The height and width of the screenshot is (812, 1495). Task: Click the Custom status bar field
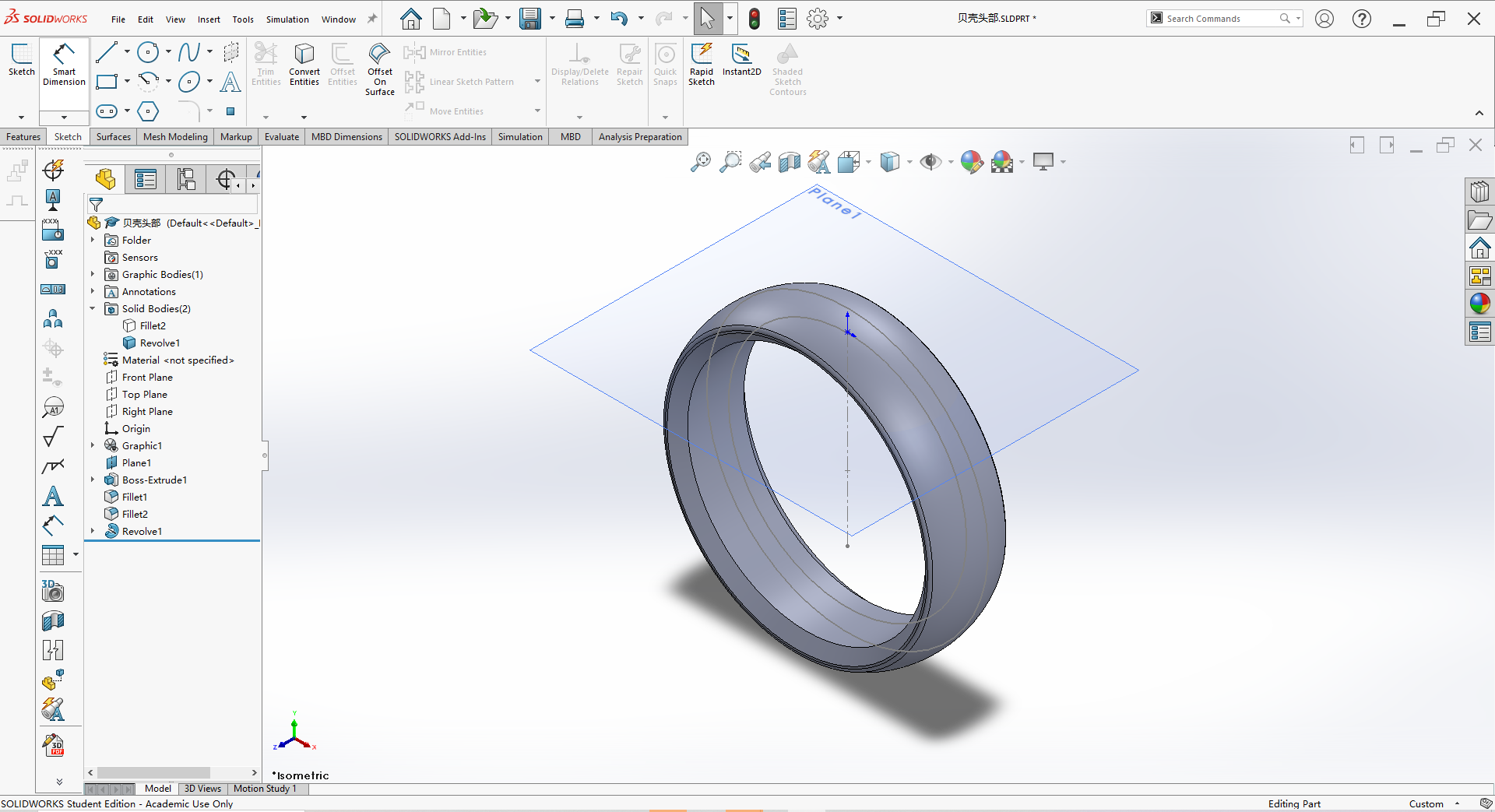1427,803
